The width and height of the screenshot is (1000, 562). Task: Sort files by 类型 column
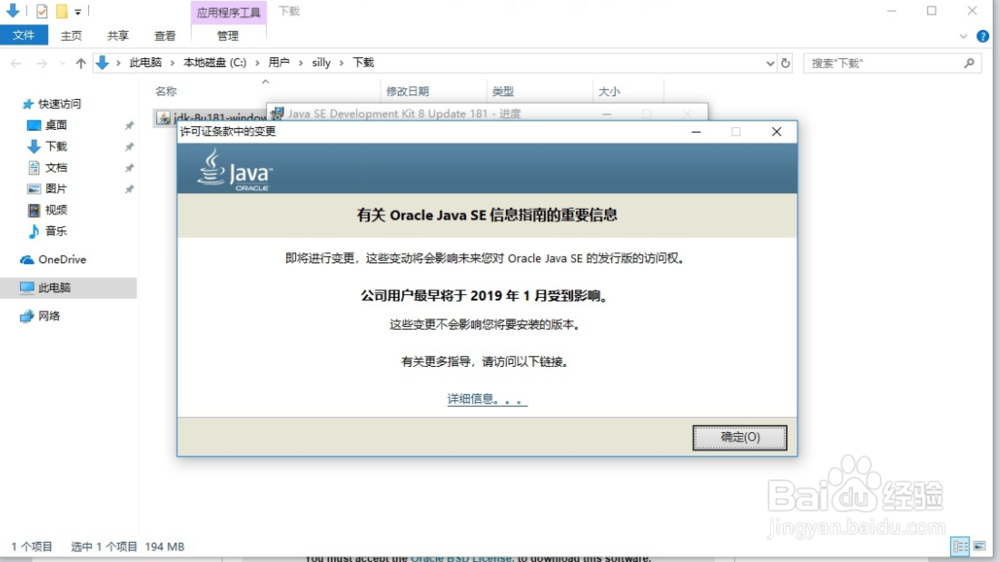pos(503,91)
